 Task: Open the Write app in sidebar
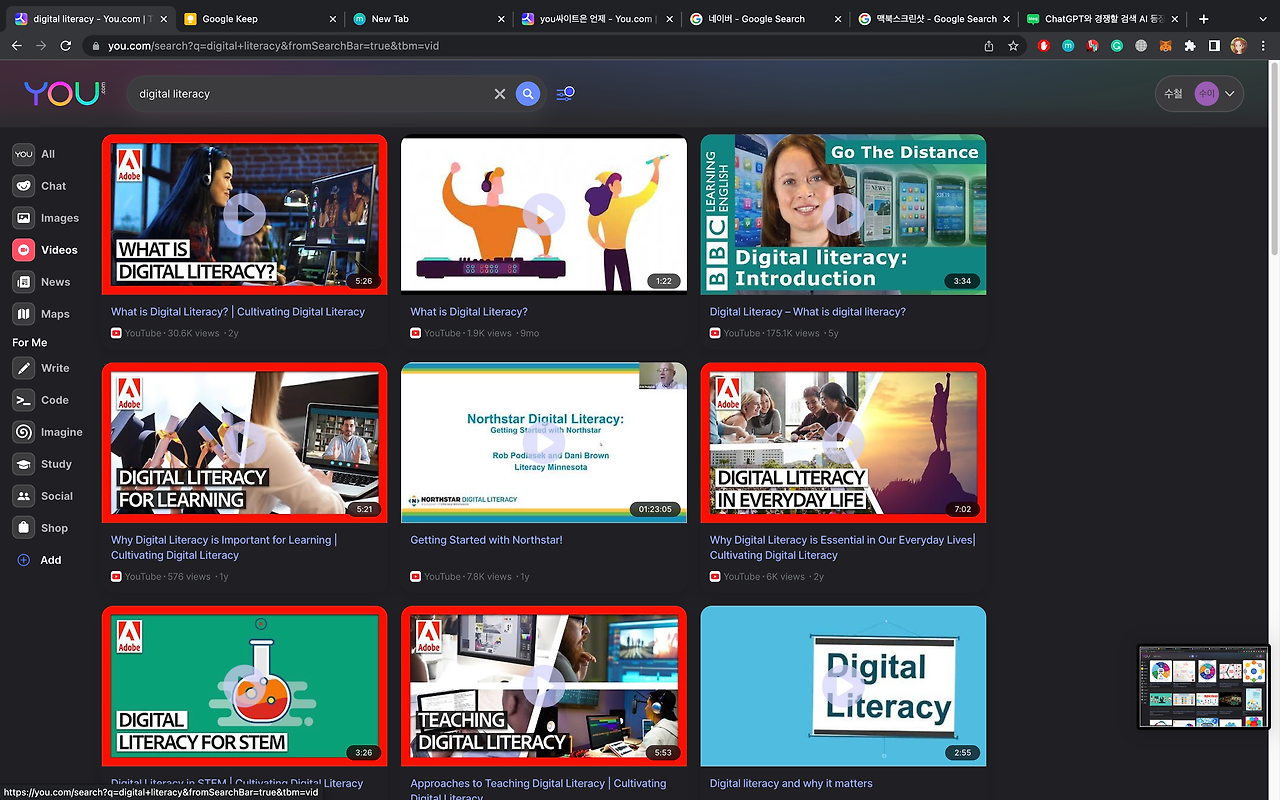coord(42,368)
